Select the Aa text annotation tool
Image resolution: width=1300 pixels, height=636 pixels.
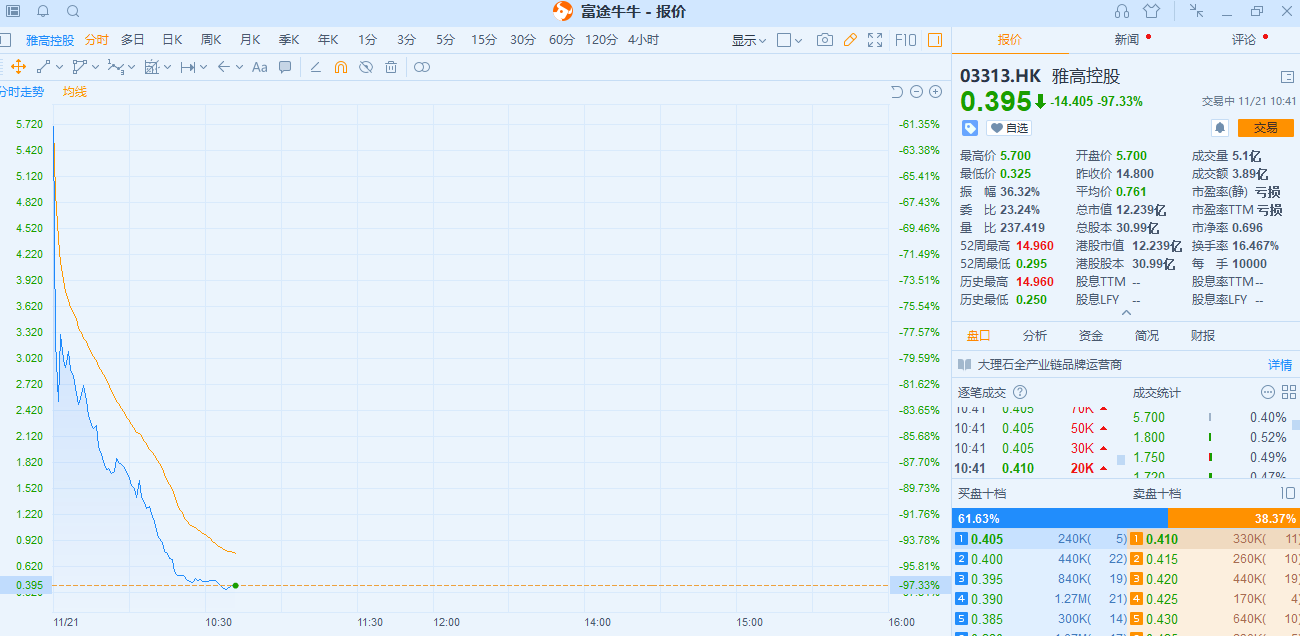tap(260, 67)
